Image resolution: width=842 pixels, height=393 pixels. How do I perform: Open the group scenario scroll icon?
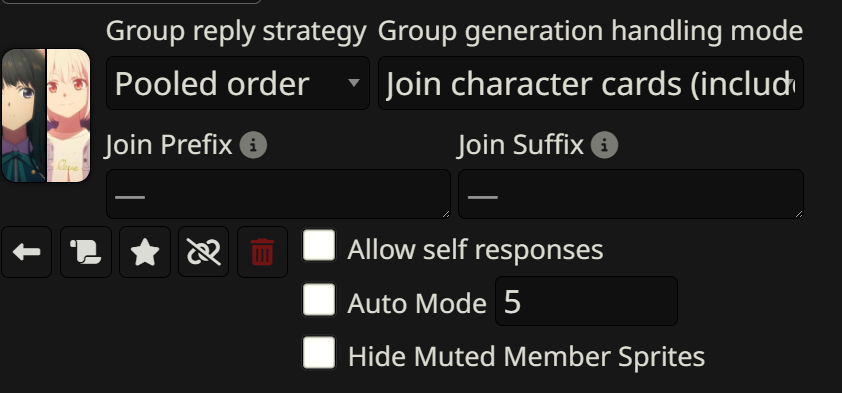[x=85, y=252]
